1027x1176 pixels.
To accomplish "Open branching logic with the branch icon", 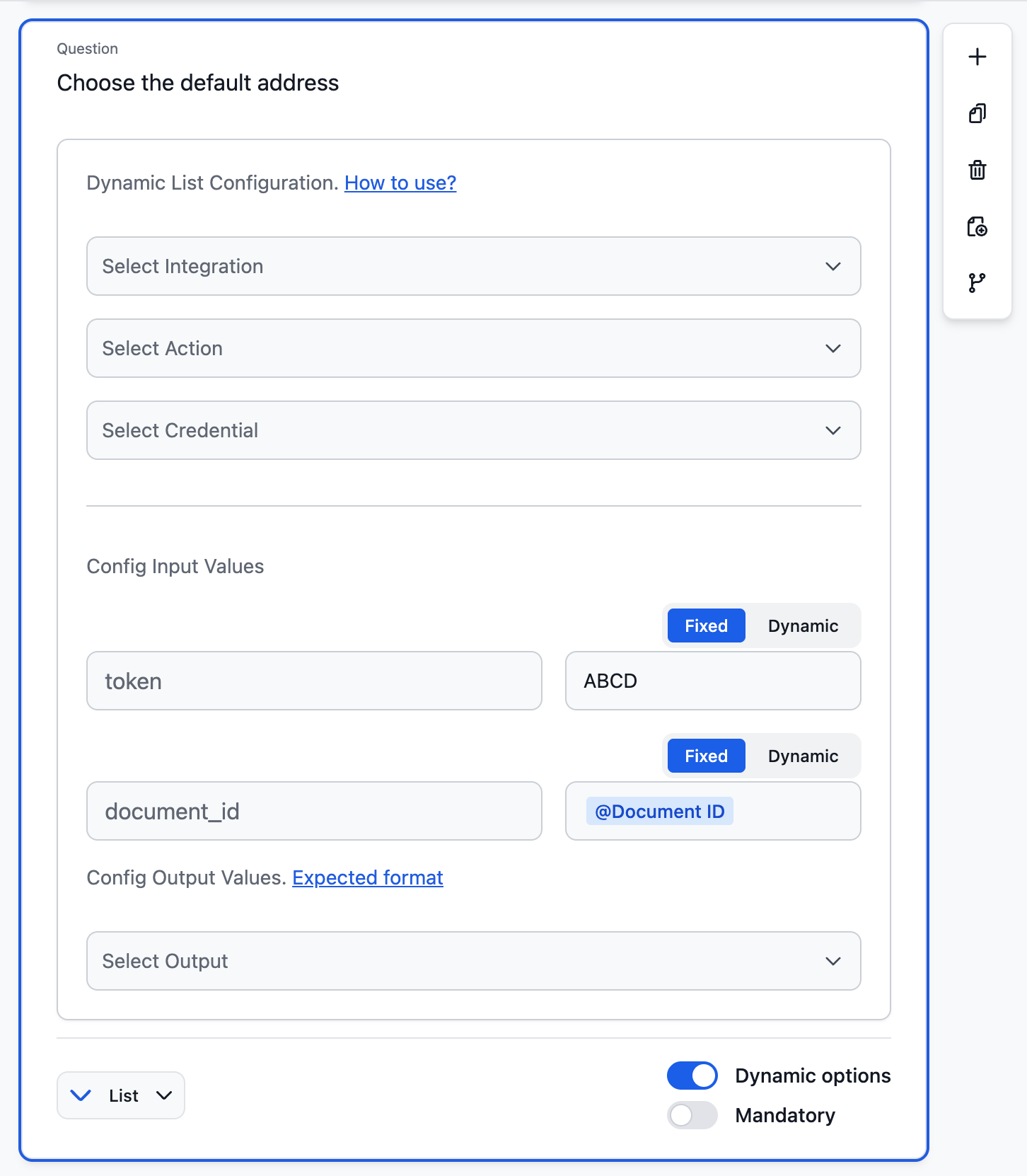I will 977,283.
